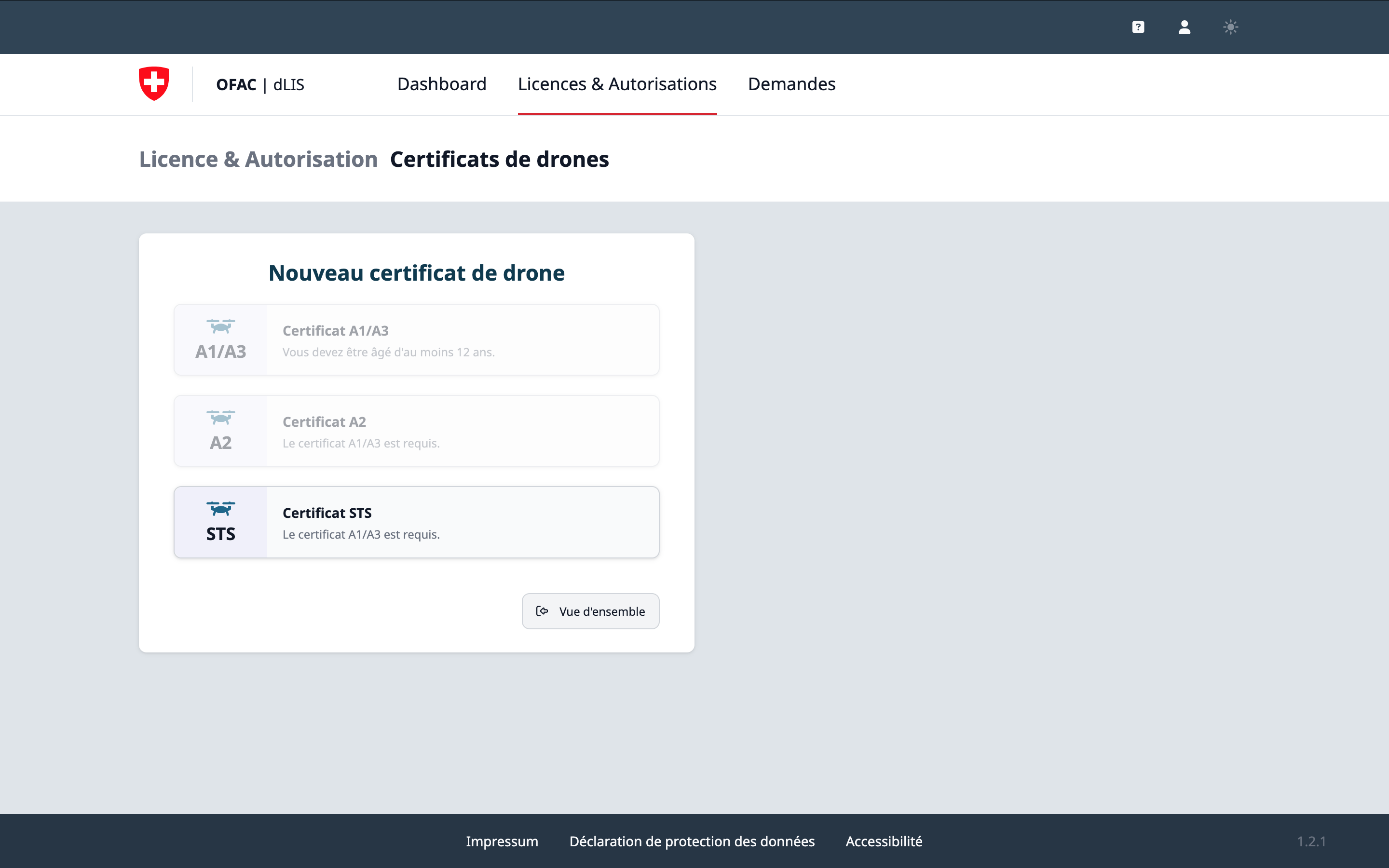
Task: Switch to Licences & Autorisations tab
Action: (x=617, y=84)
